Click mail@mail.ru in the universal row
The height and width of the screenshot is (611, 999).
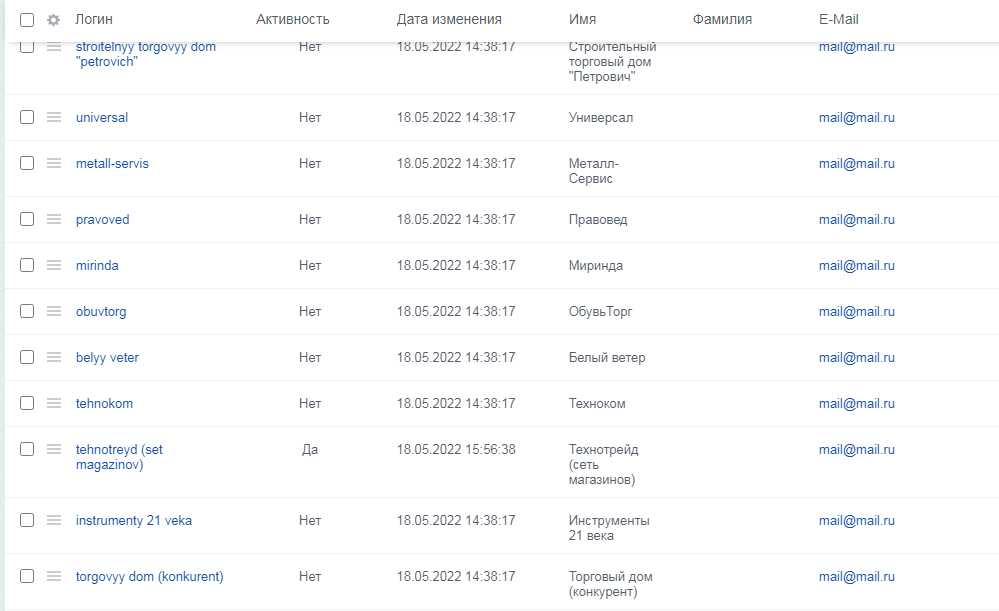coord(857,117)
